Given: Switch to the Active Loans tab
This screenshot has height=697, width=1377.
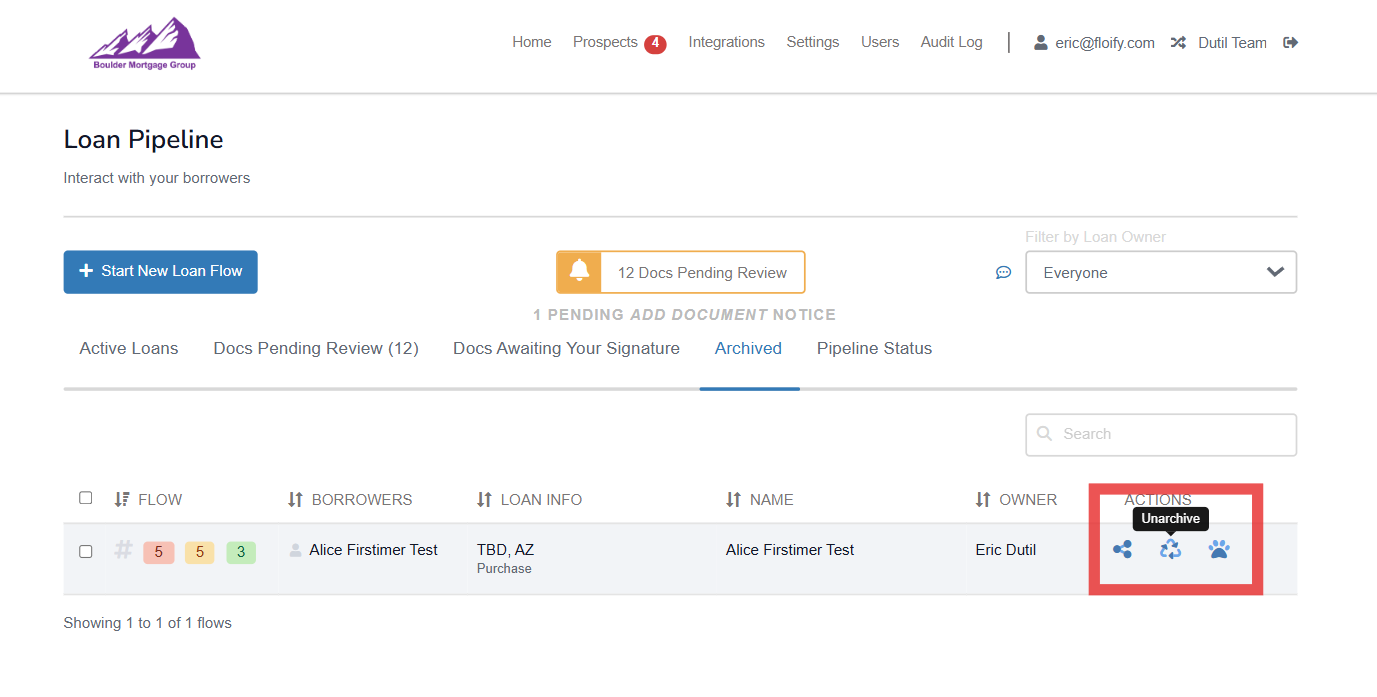Looking at the screenshot, I should tap(129, 349).
